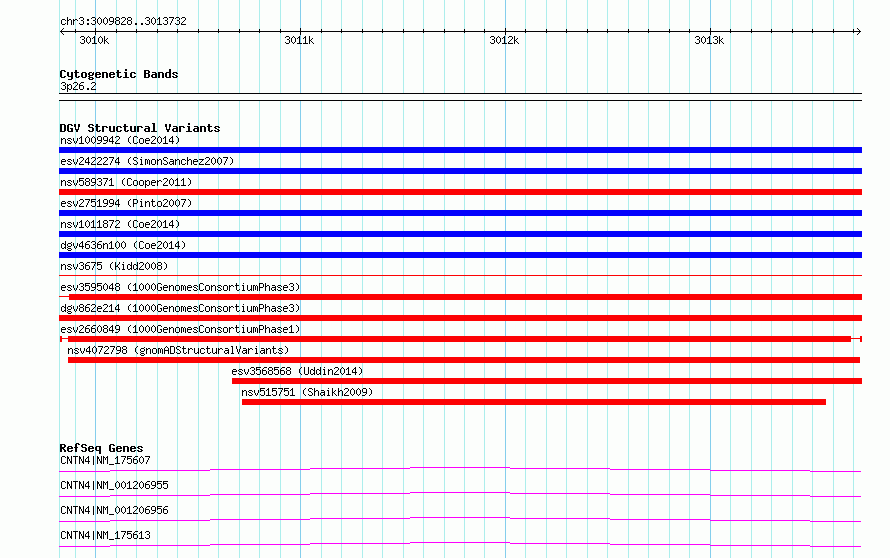Click the 3011k ruler tick label
The height and width of the screenshot is (558, 890).
coord(299,40)
